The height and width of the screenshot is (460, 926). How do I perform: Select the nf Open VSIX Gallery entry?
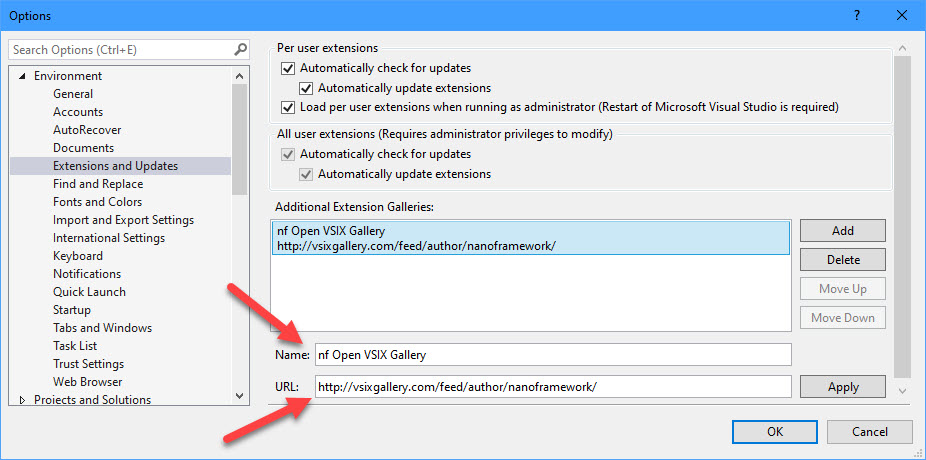[530, 238]
